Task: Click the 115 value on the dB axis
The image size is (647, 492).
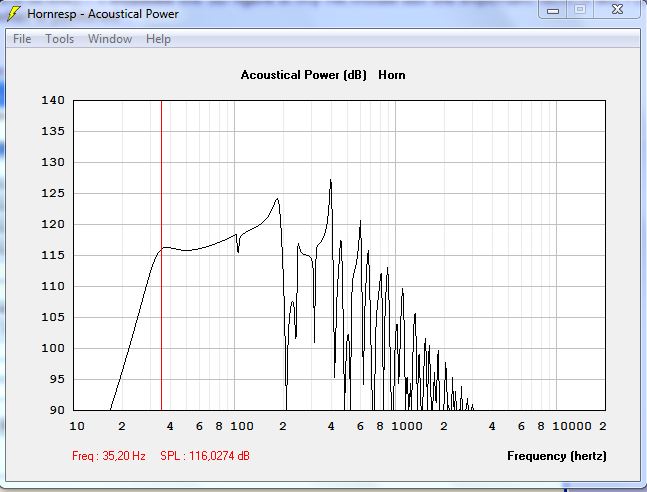Action: (x=53, y=255)
